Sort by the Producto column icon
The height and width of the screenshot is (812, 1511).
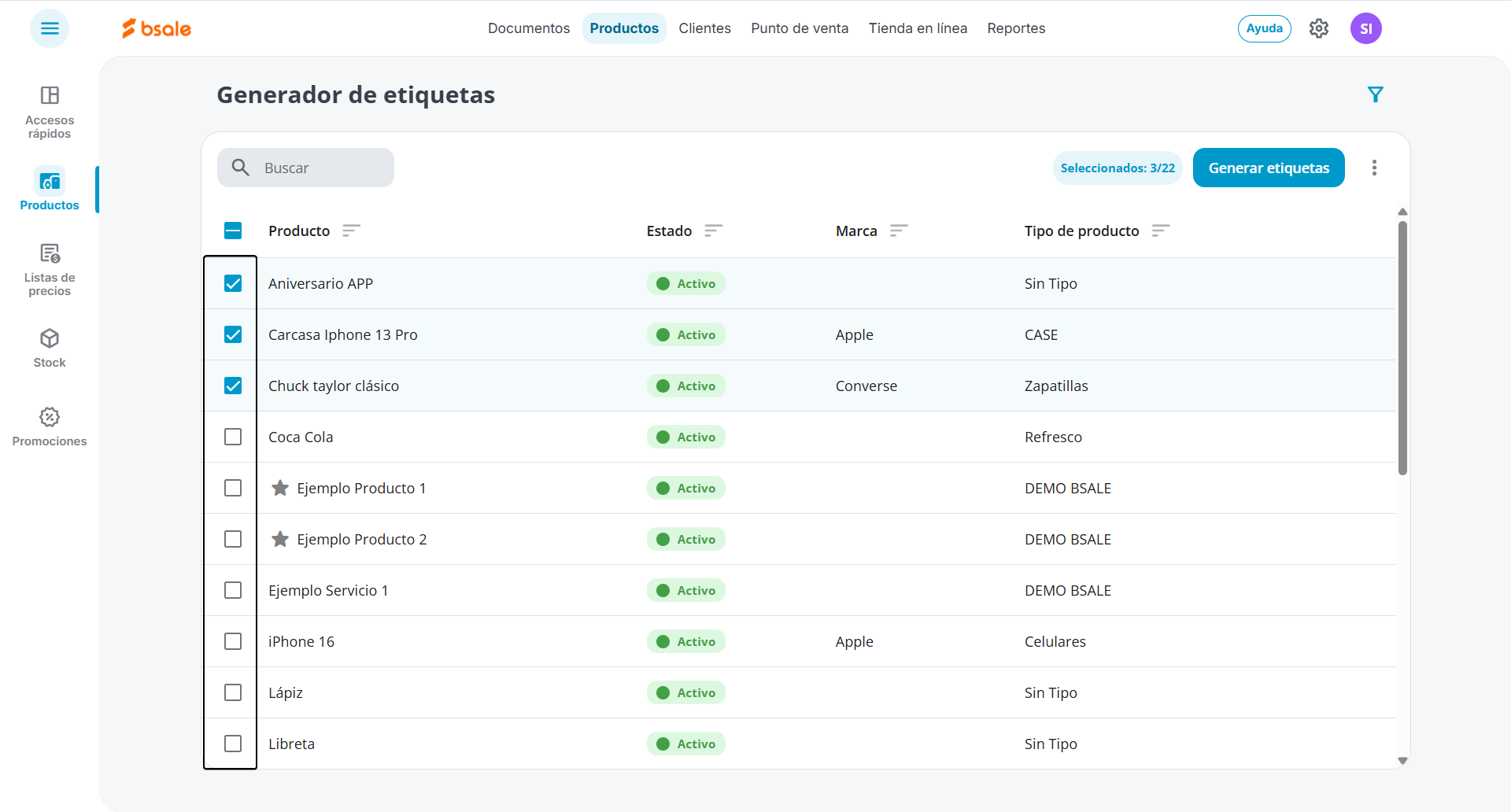click(351, 231)
